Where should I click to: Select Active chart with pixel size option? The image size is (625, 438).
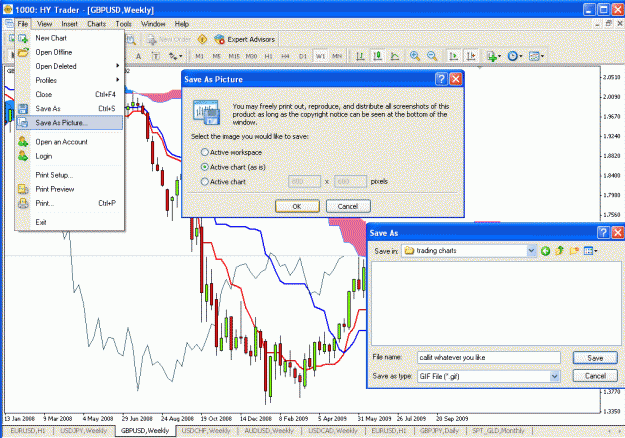click(x=204, y=182)
